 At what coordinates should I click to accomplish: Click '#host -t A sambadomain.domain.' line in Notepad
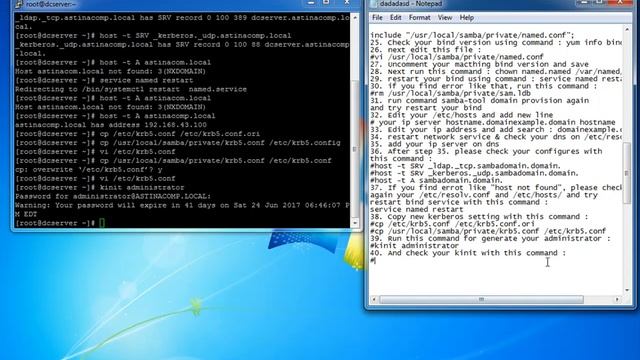point(437,180)
